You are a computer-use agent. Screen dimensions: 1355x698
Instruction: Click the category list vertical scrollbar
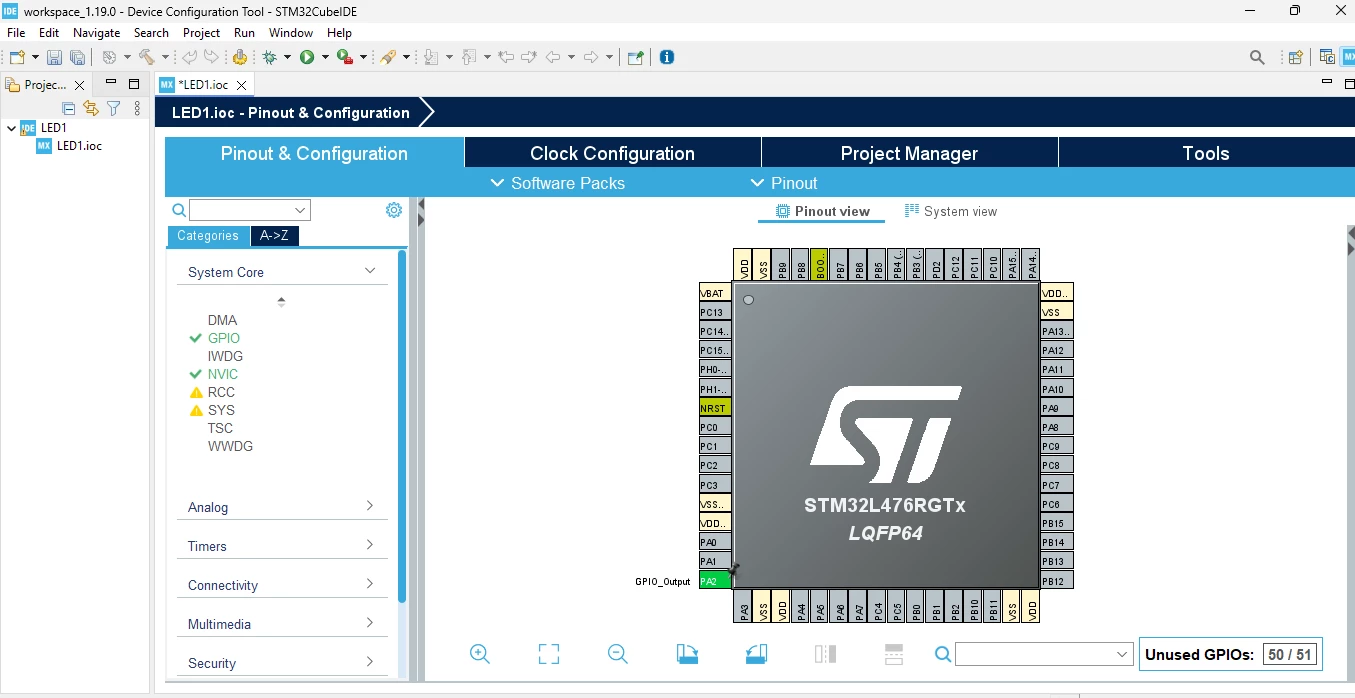click(402, 426)
